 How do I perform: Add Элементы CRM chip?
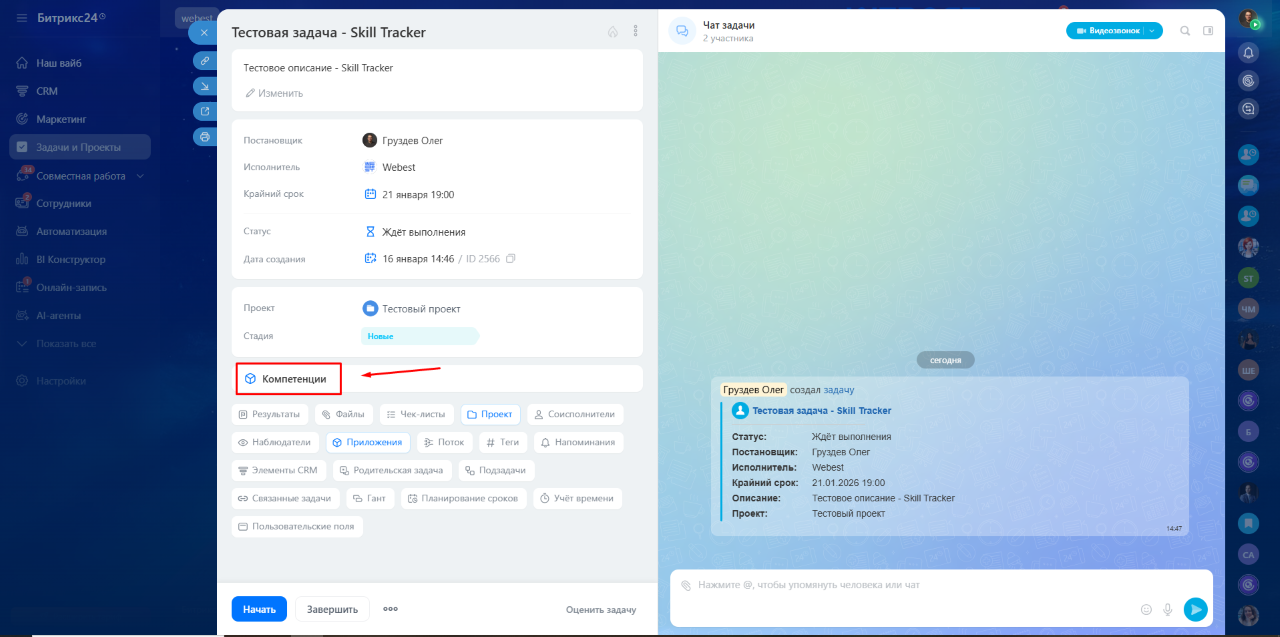click(278, 470)
